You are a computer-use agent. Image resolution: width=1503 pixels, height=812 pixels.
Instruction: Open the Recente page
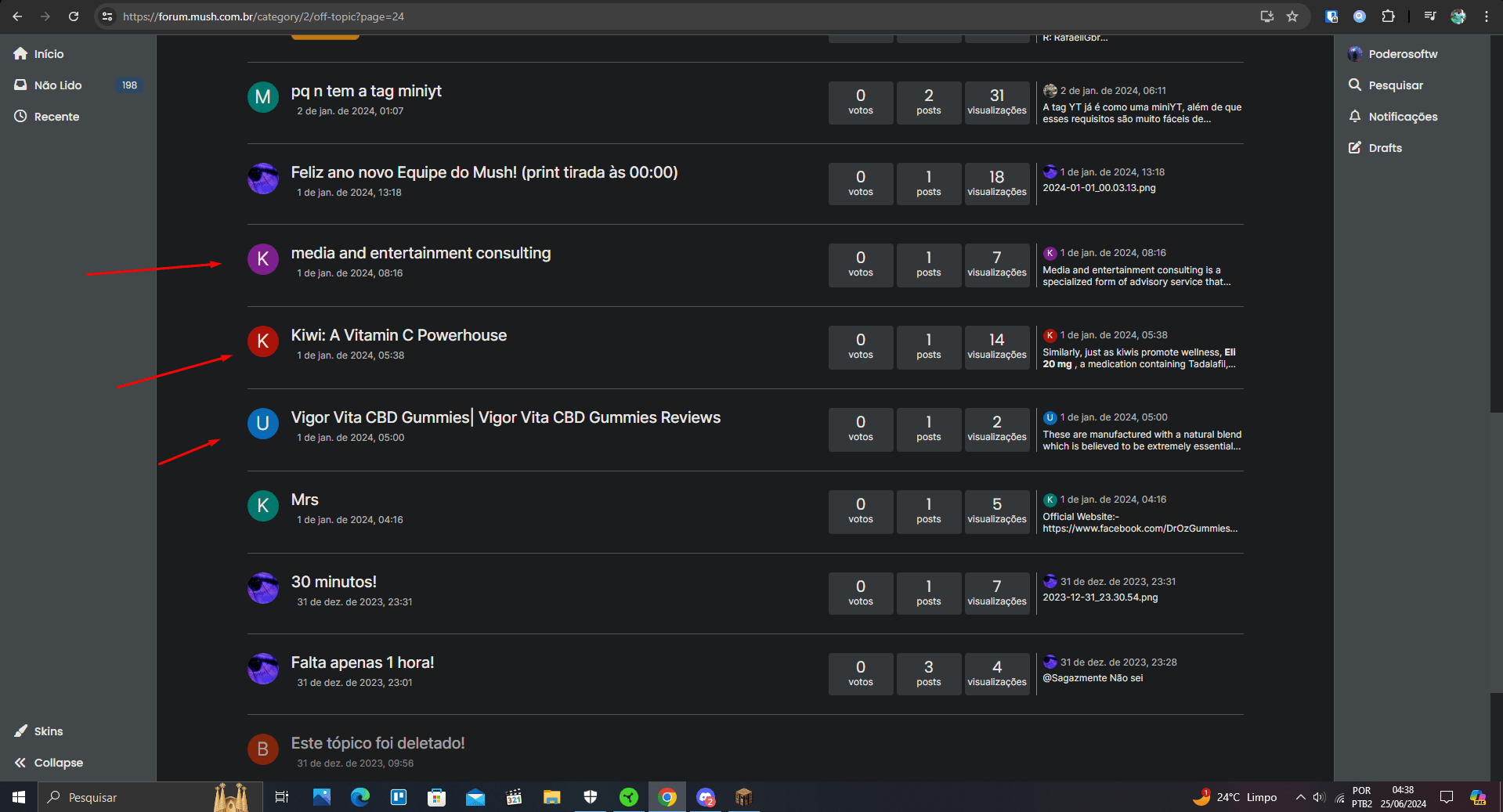tap(47, 117)
